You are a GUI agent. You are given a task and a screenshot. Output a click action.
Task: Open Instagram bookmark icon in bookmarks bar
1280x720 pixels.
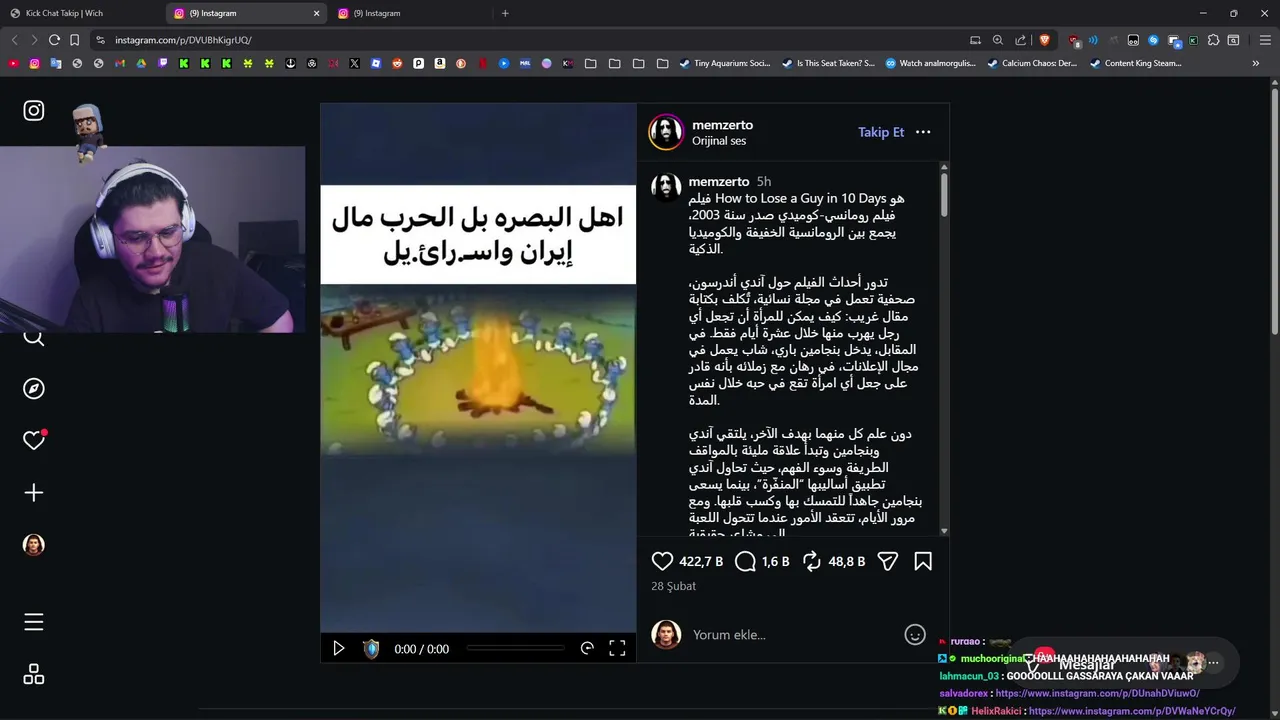coord(34,63)
